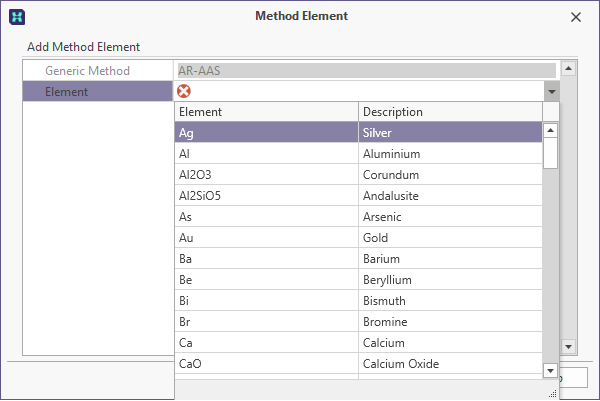Click the property grid scroll up arrow
This screenshot has width=600, height=401.
[568, 68]
